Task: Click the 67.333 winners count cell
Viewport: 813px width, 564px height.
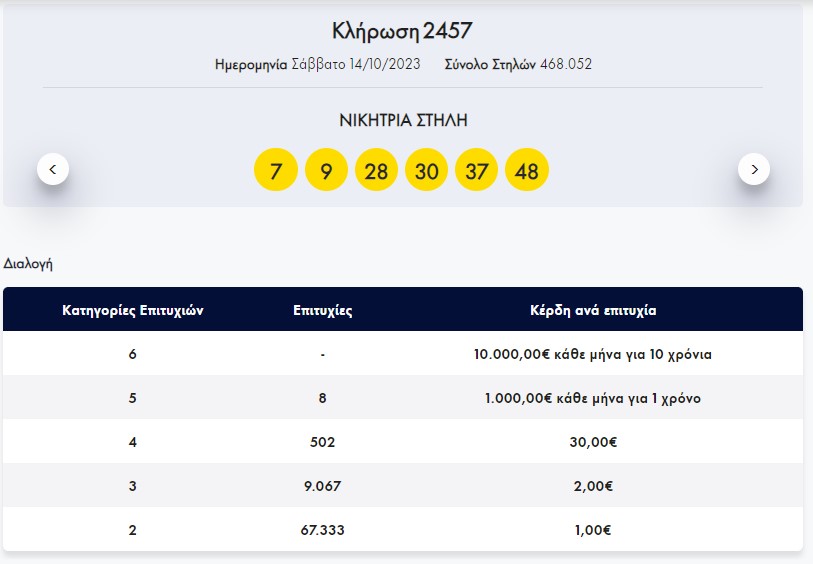Action: tap(322, 530)
